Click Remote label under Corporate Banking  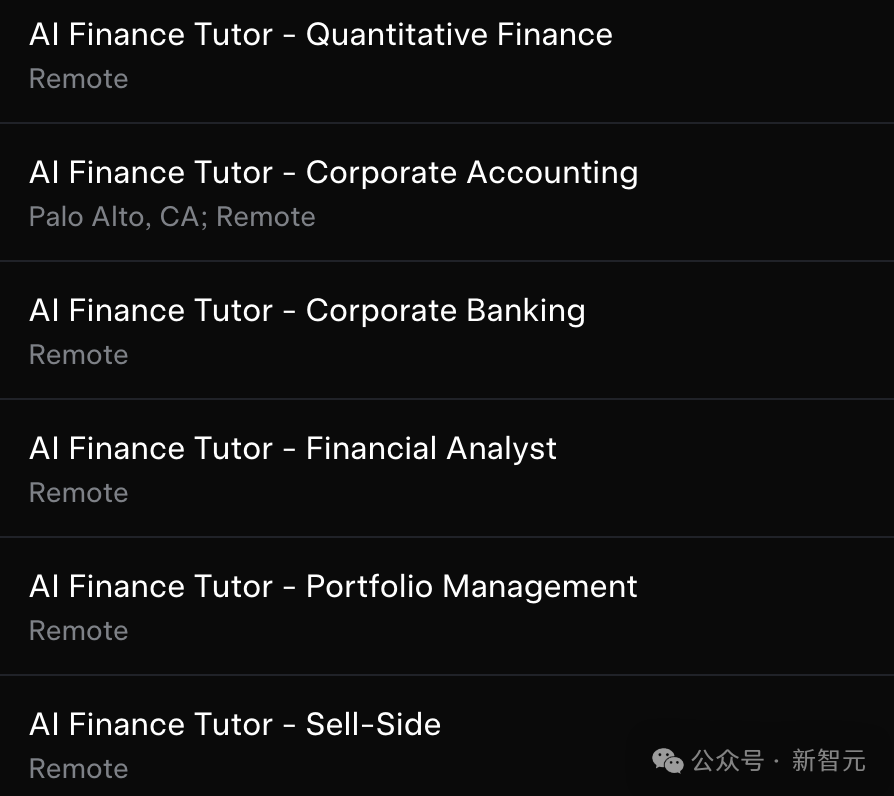click(78, 355)
